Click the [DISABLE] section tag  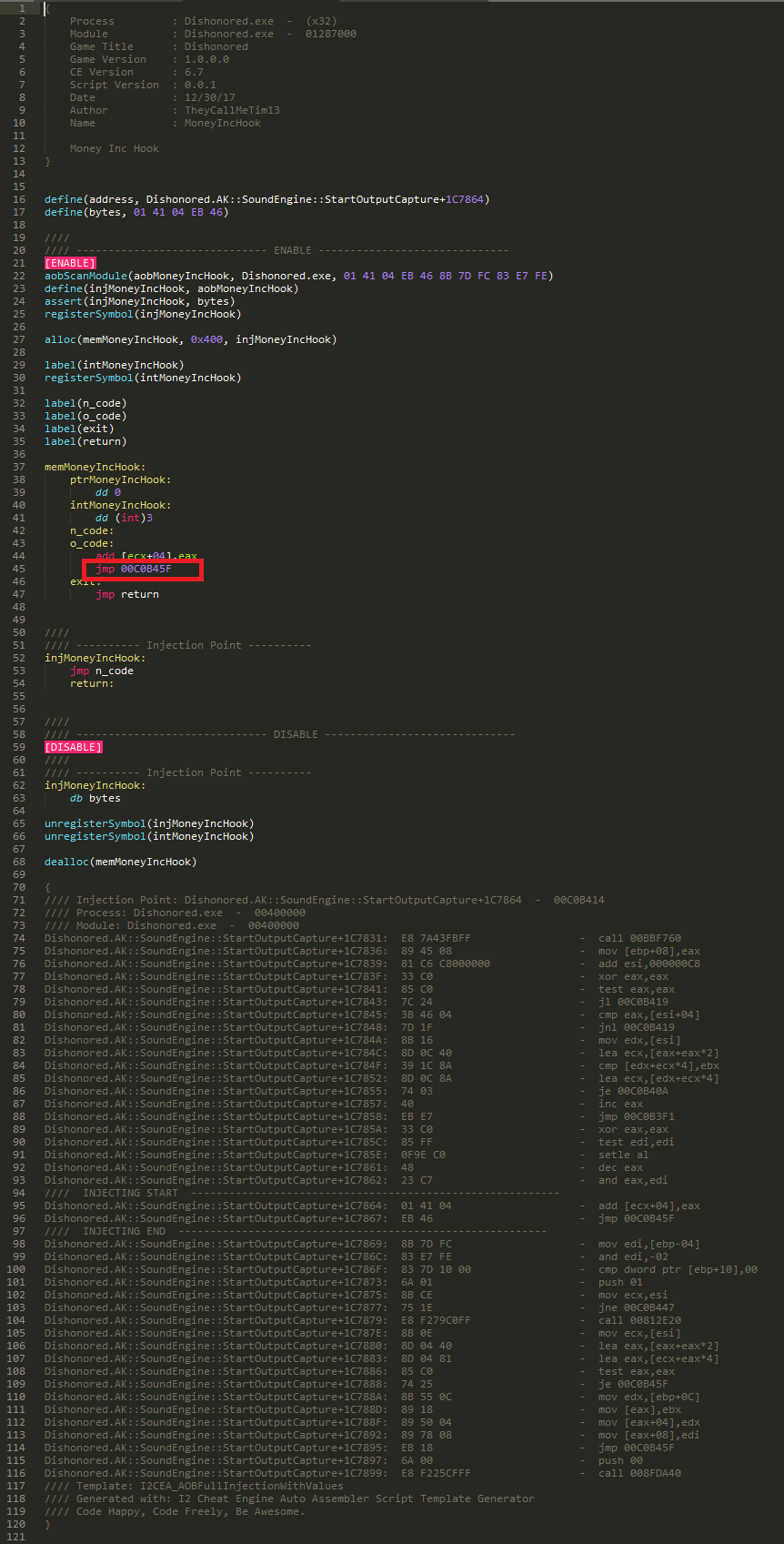(74, 747)
